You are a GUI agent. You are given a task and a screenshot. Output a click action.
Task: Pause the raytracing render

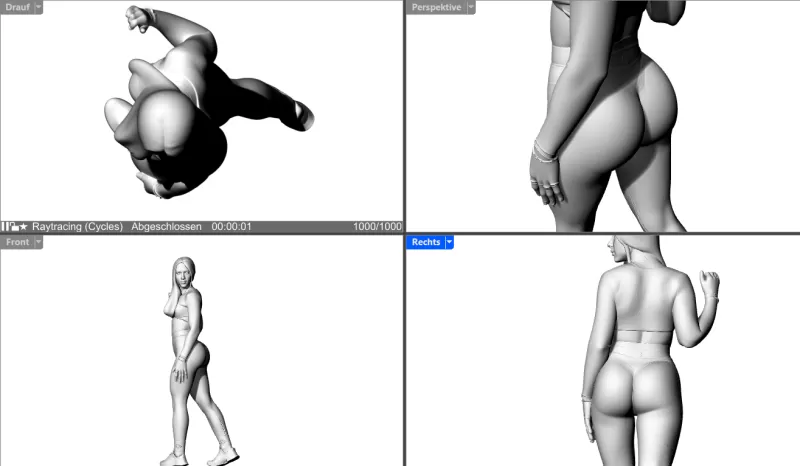[5, 226]
